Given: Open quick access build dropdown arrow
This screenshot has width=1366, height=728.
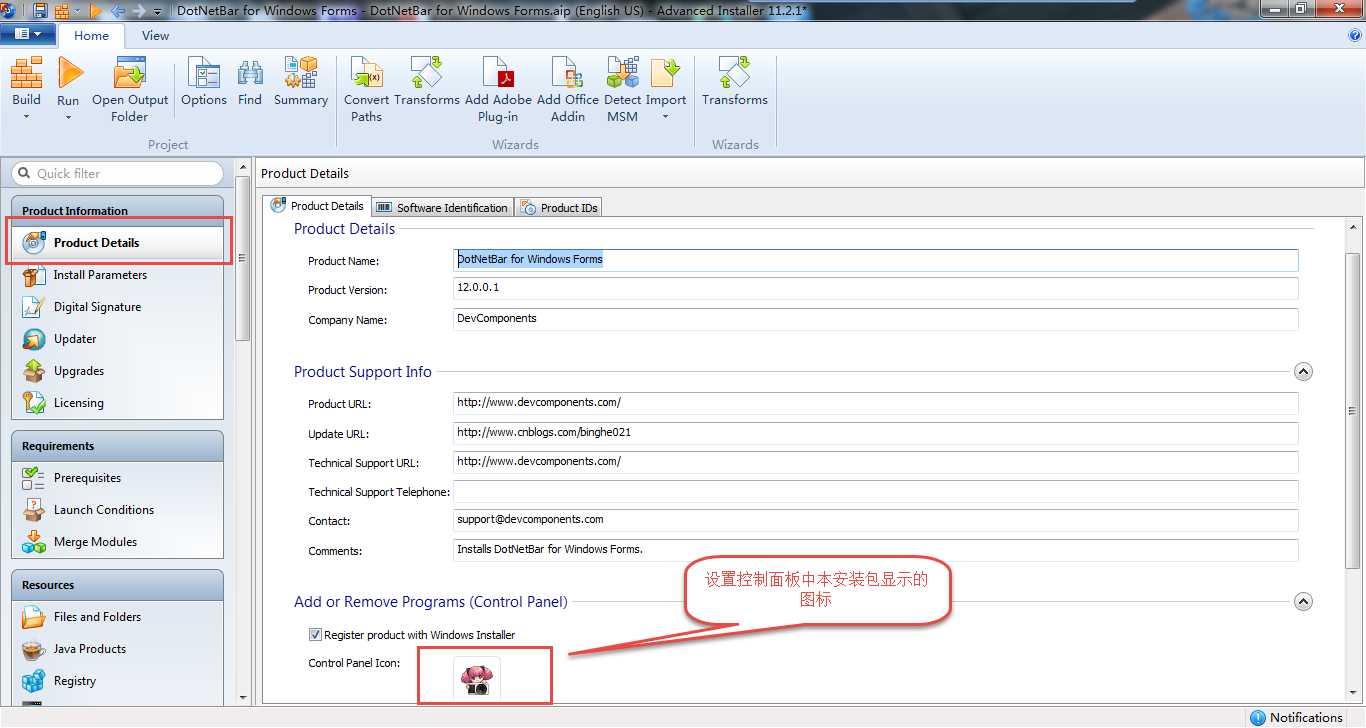Looking at the screenshot, I should pyautogui.click(x=77, y=12).
